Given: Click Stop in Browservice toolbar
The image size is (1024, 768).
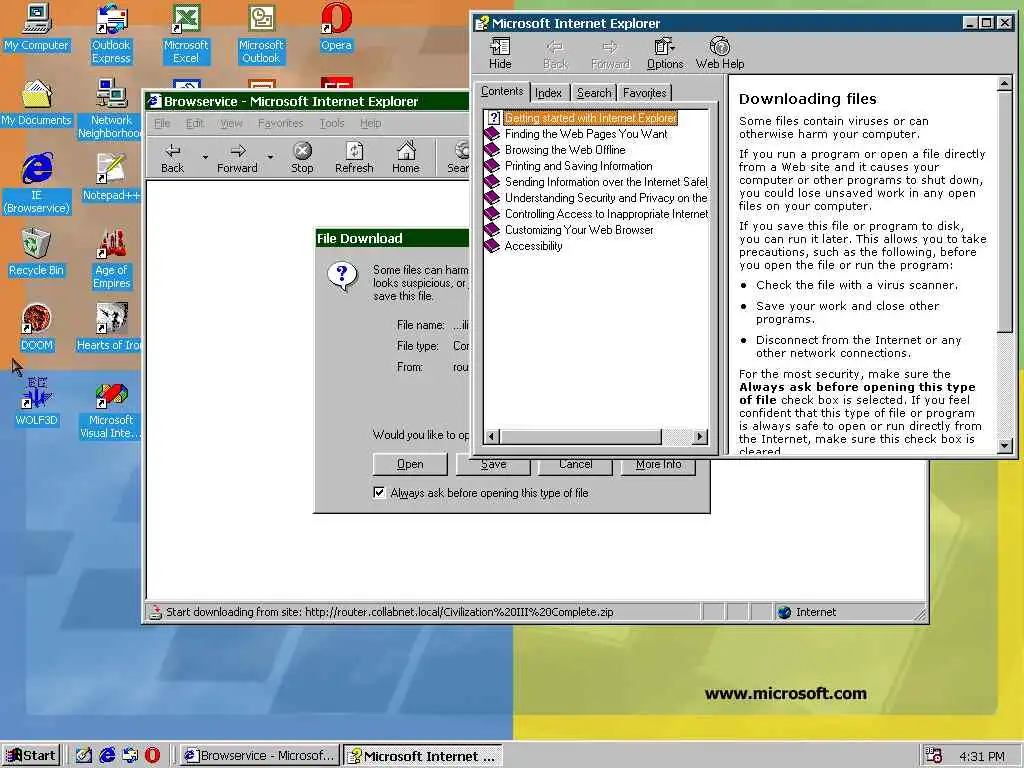Looking at the screenshot, I should pos(302,158).
